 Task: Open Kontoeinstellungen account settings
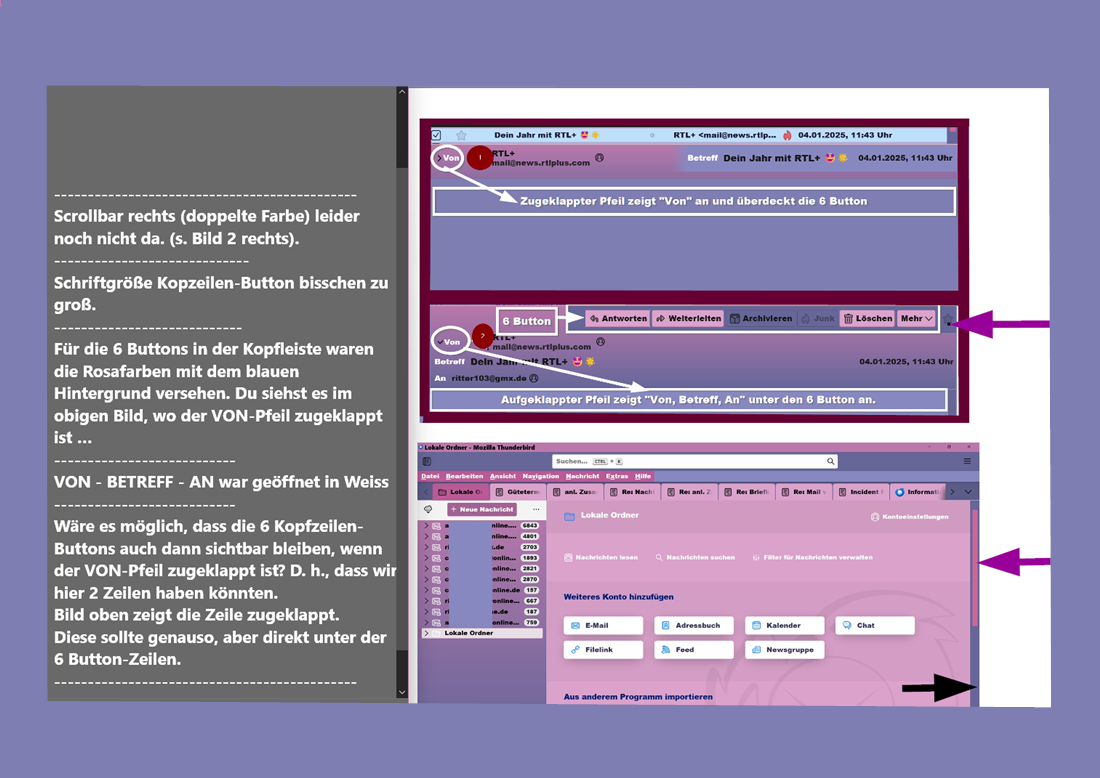911,517
